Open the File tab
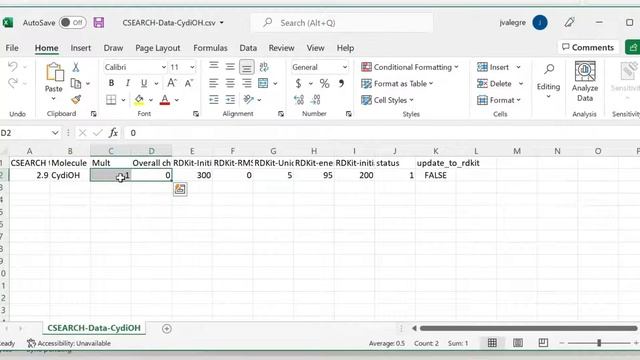Screen dimensions: 640x360 [x=12, y=48]
